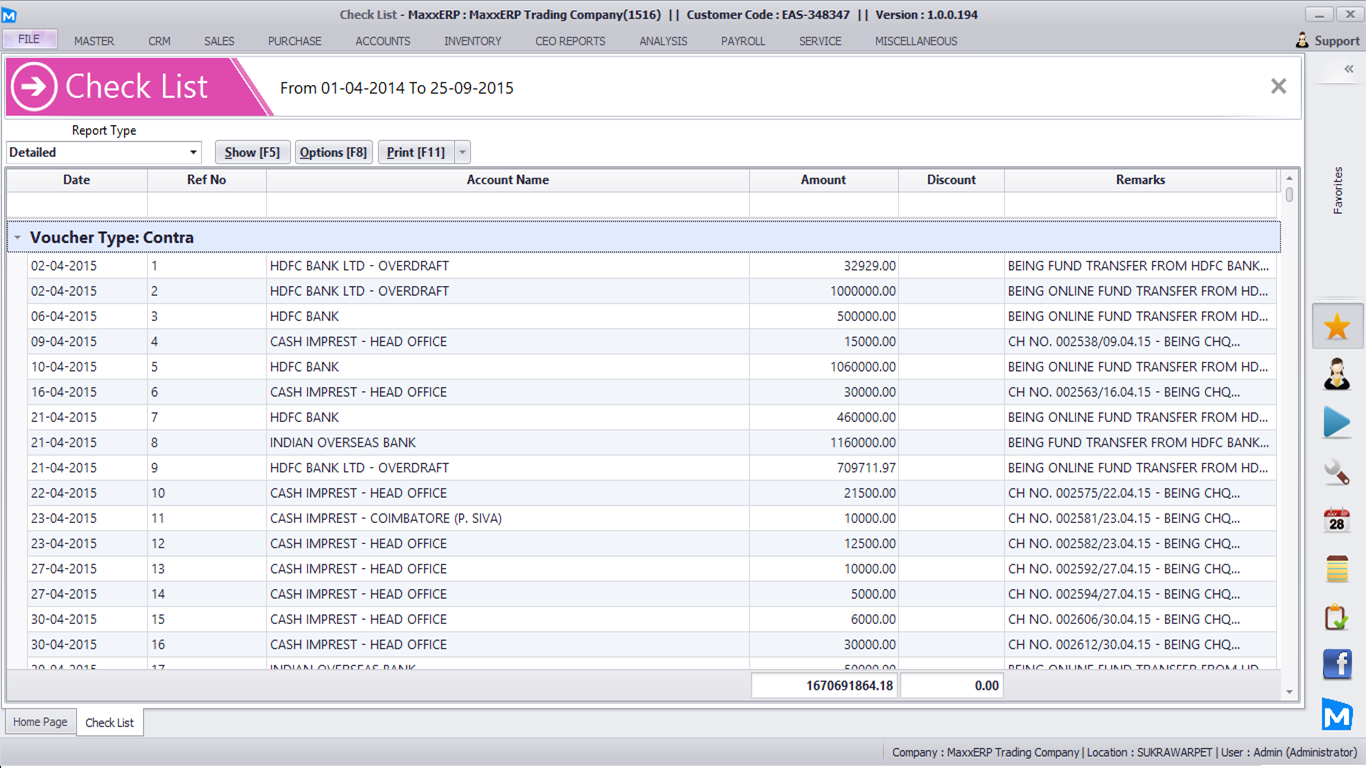Switch to the Home Page tab

pos(40,722)
